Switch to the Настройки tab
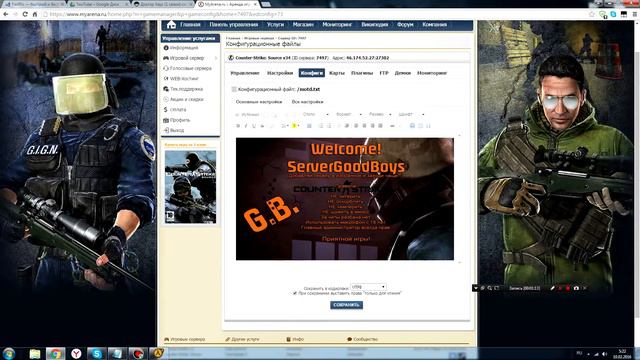 [x=280, y=73]
